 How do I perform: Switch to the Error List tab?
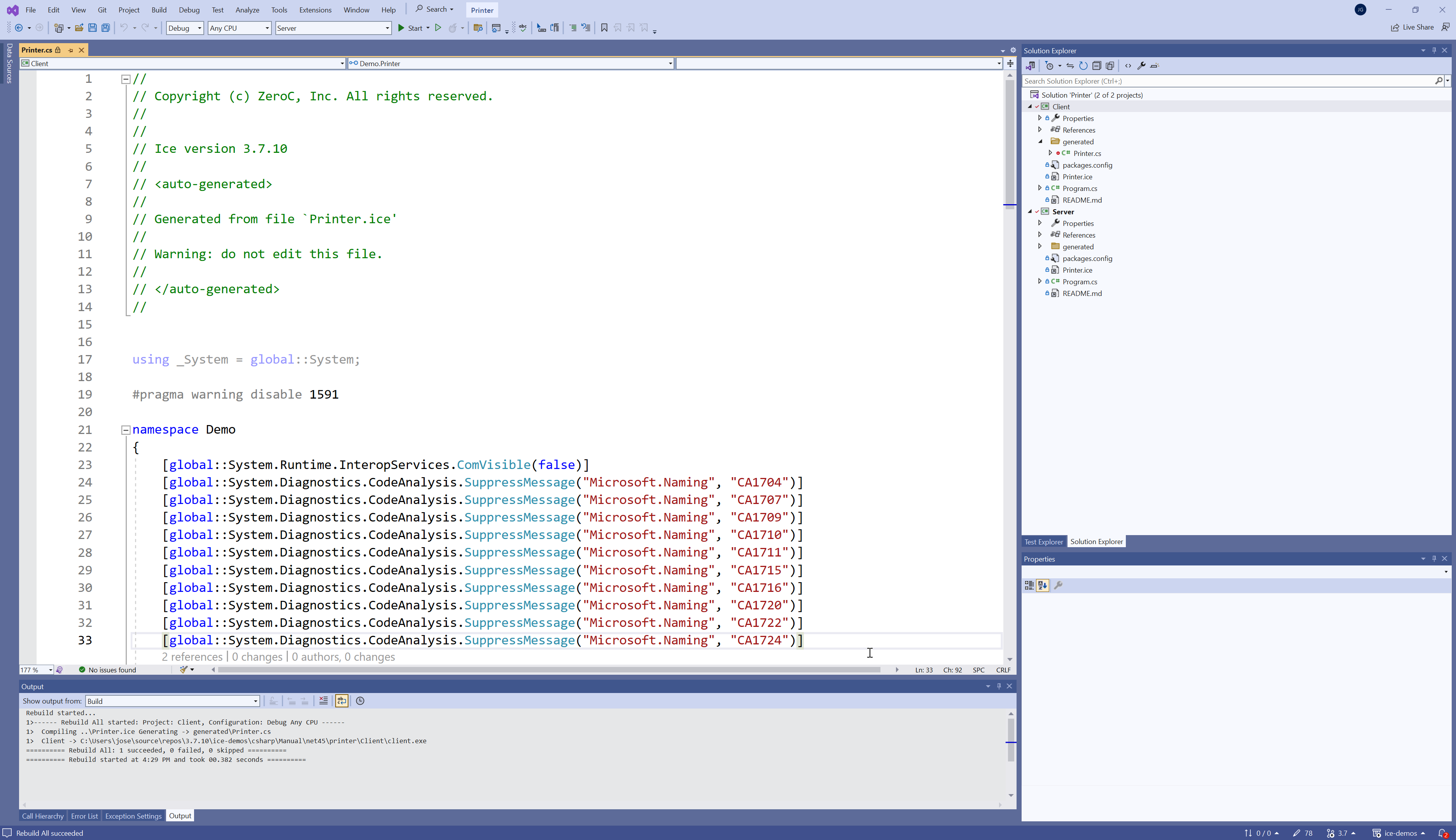(84, 816)
